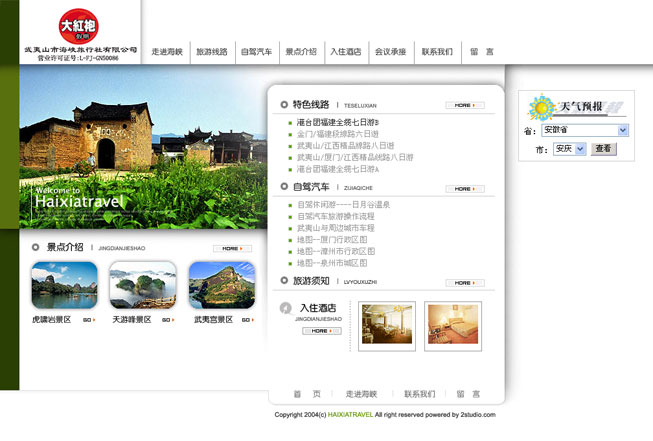
Task: Click the 大红袍 red logo
Action: [79, 24]
